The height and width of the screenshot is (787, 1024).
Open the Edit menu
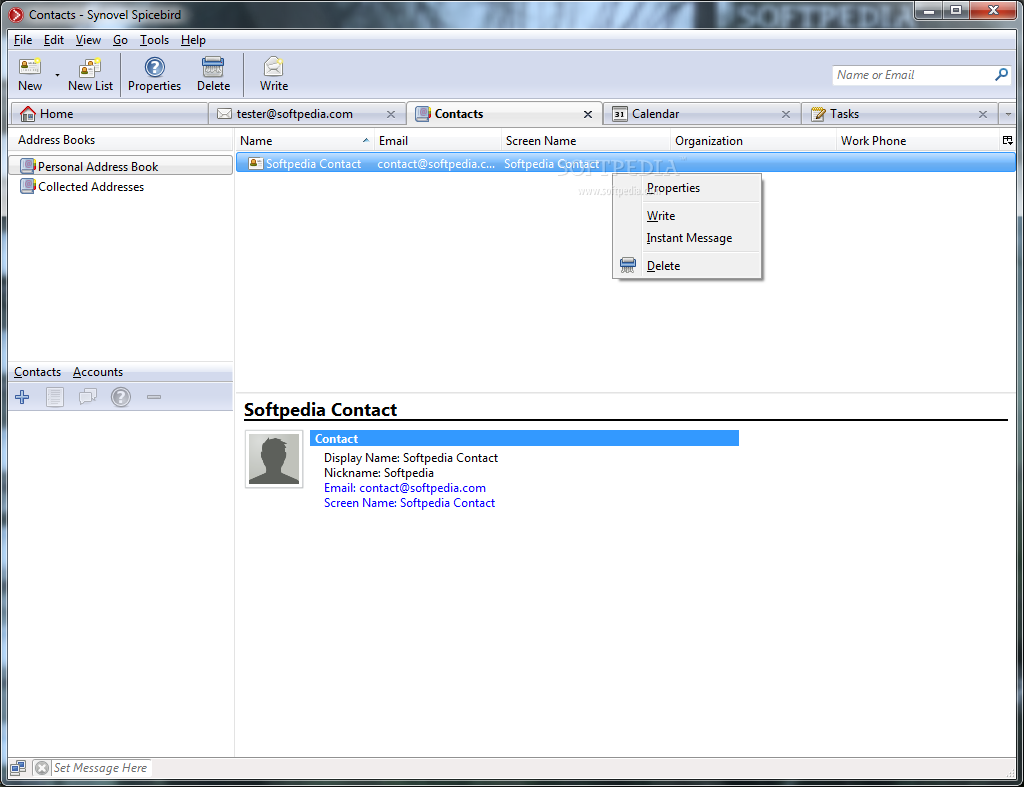tap(54, 40)
